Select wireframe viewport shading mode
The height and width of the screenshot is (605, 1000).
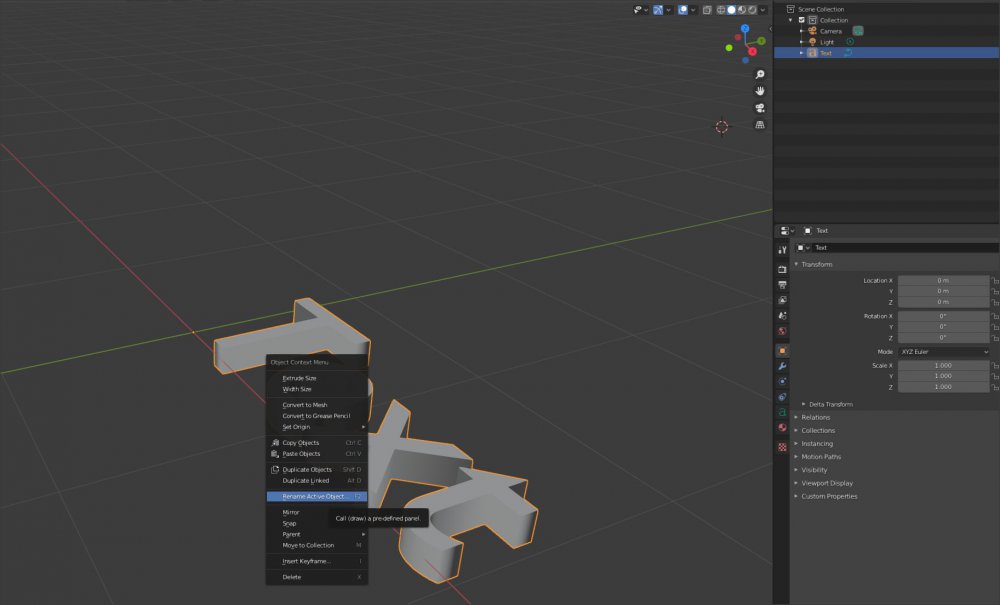click(720, 10)
